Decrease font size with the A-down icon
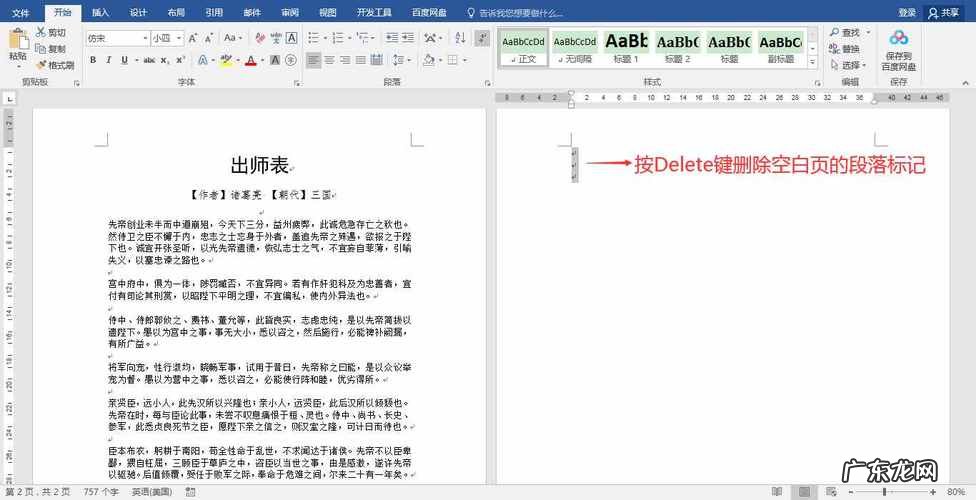Image resolution: width=976 pixels, height=500 pixels. click(x=209, y=38)
